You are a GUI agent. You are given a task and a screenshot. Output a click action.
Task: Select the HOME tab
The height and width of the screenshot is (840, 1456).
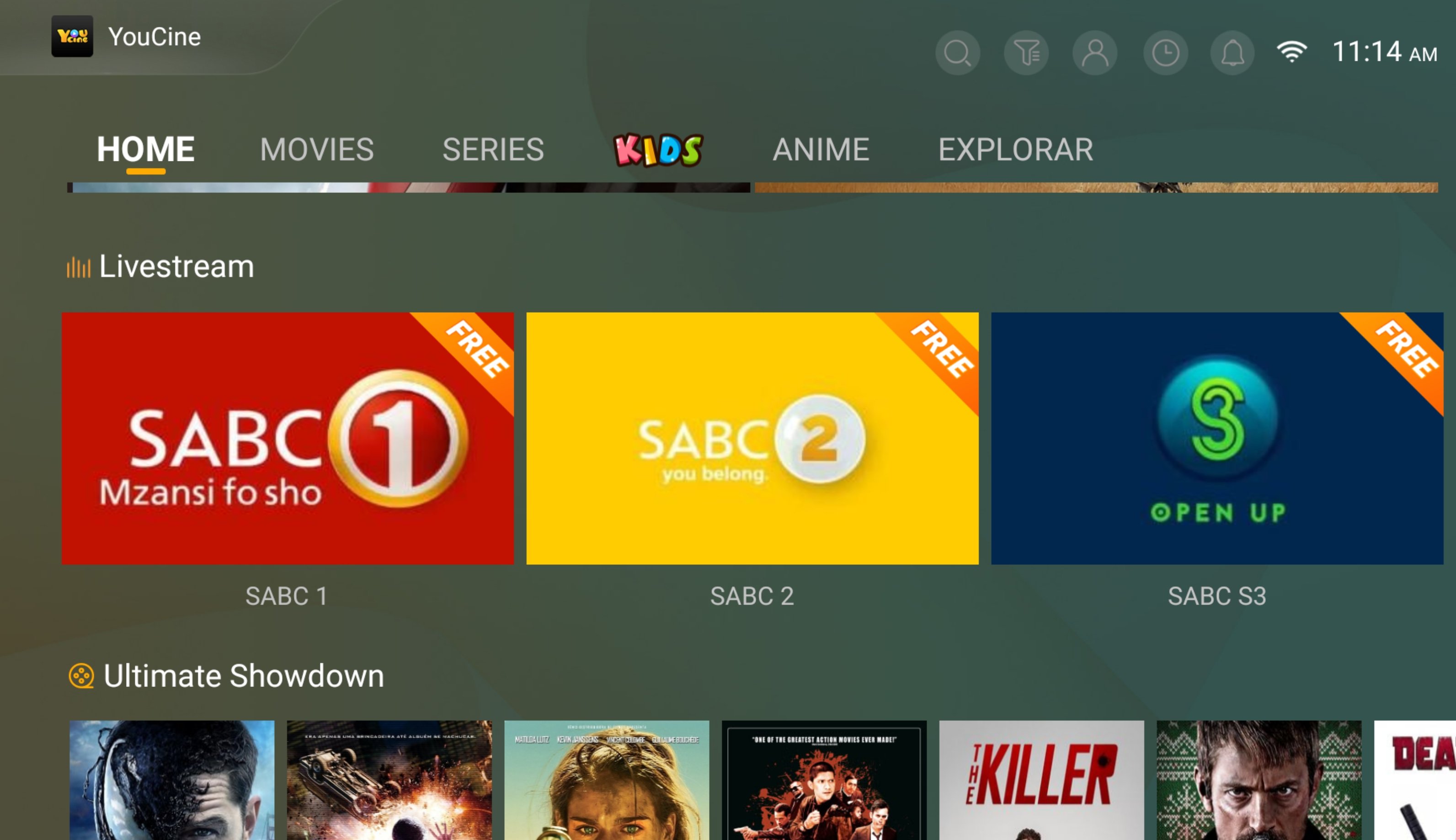[145, 149]
